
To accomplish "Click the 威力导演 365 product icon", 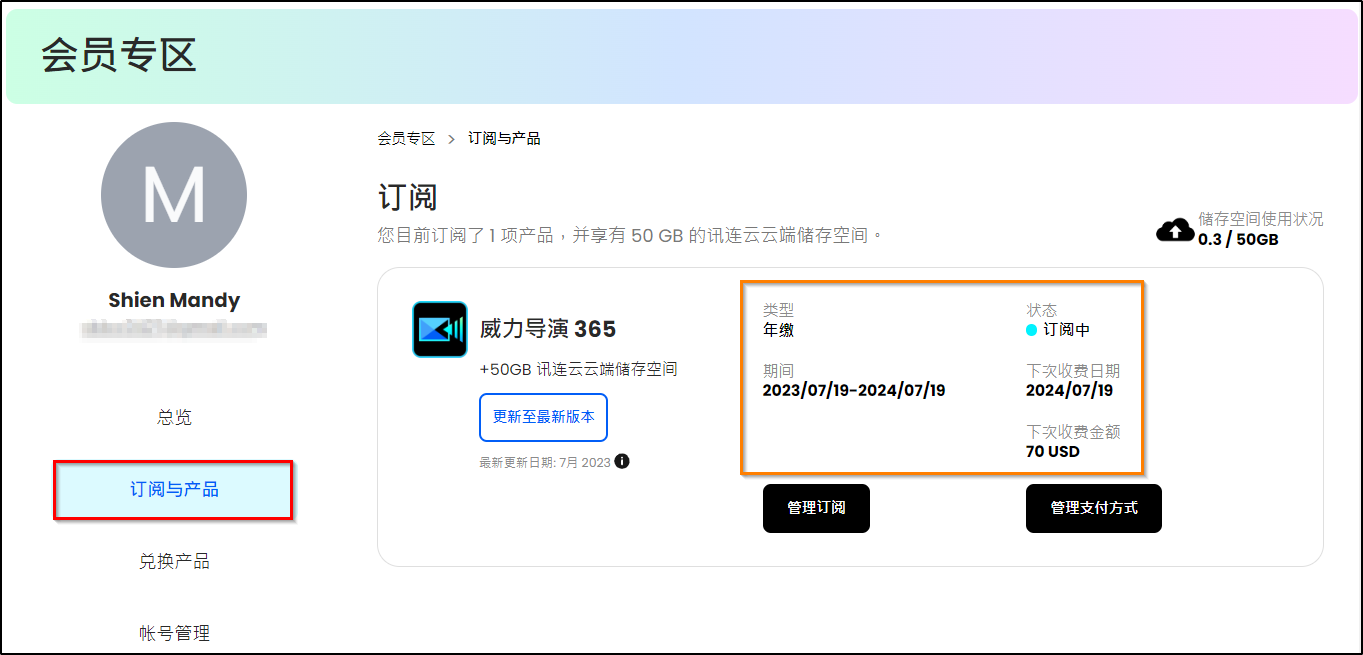I will (440, 329).
